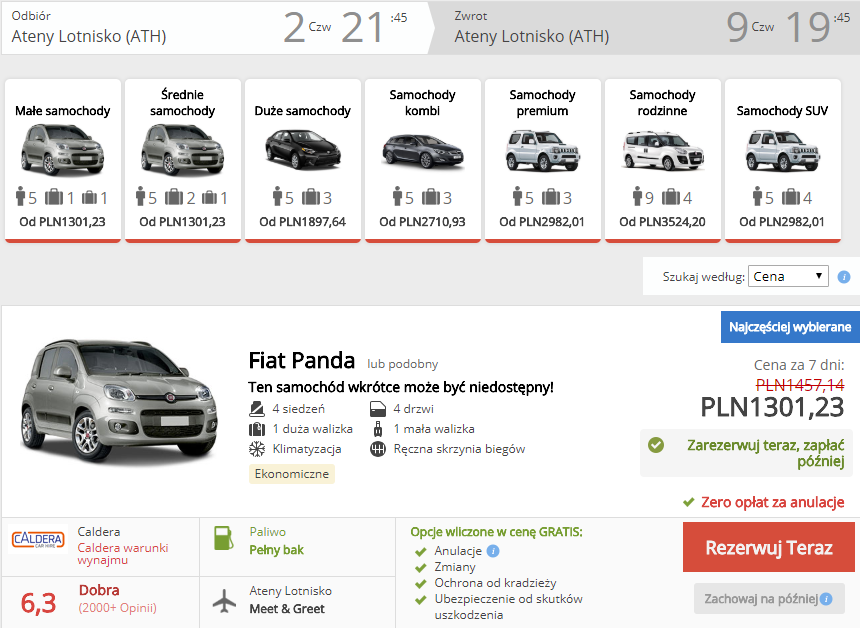Click the Najczęściej wybierane badge

coord(790,327)
